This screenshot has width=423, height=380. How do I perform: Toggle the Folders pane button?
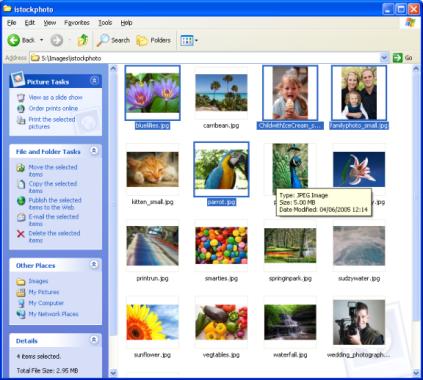153,40
